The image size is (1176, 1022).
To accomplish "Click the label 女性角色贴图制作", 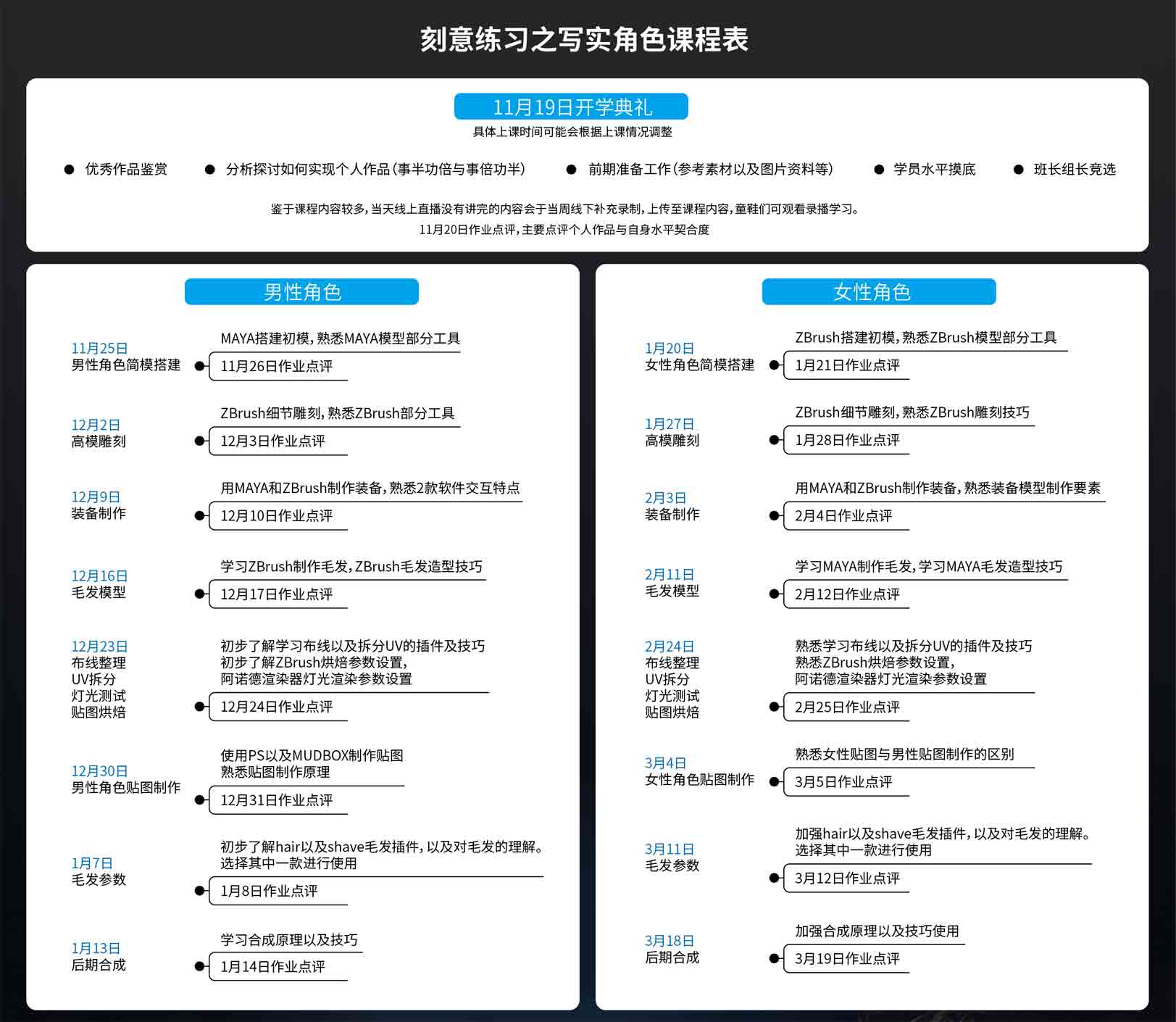I will (699, 779).
